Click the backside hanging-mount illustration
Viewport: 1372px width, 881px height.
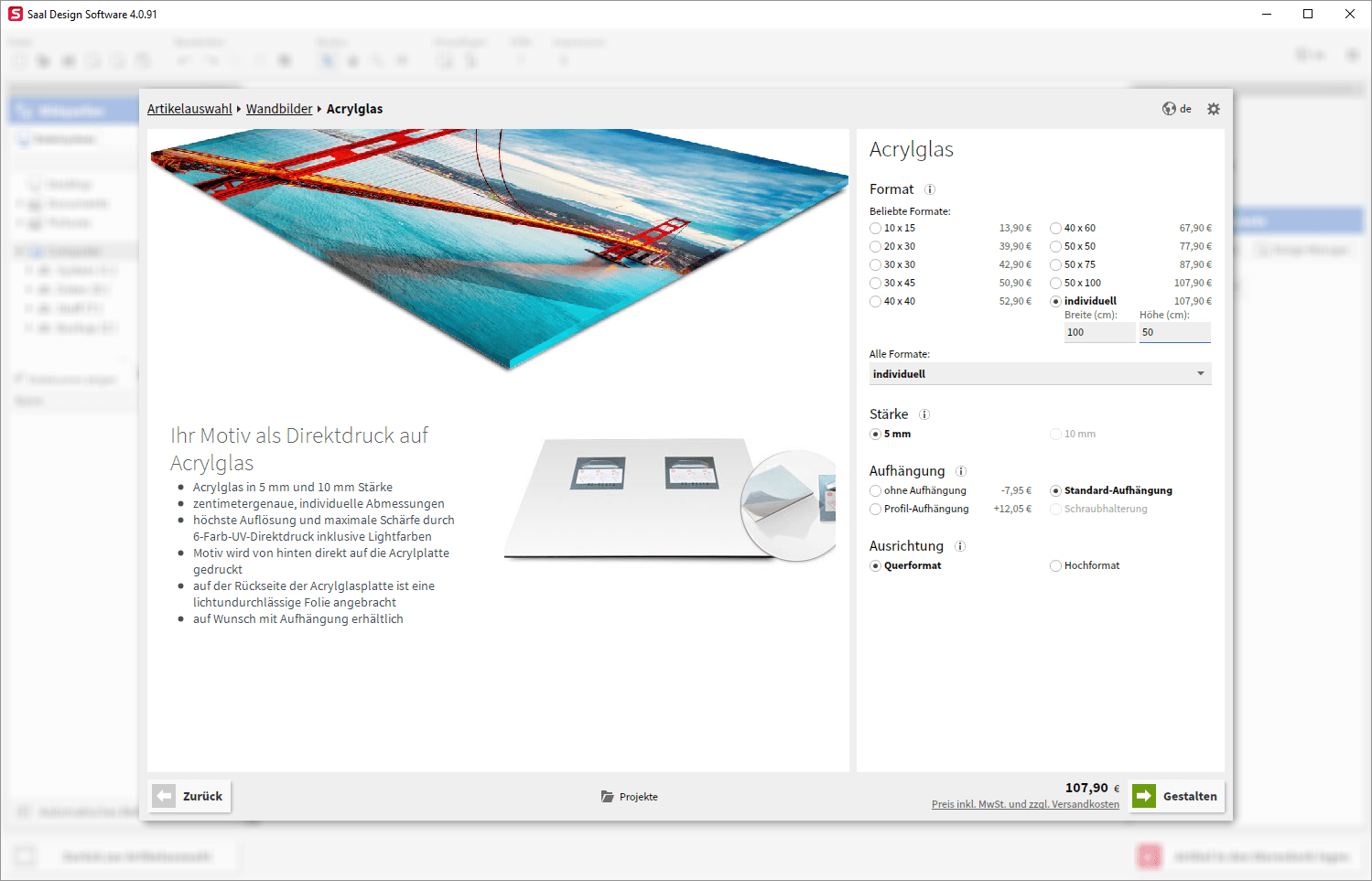pos(670,499)
